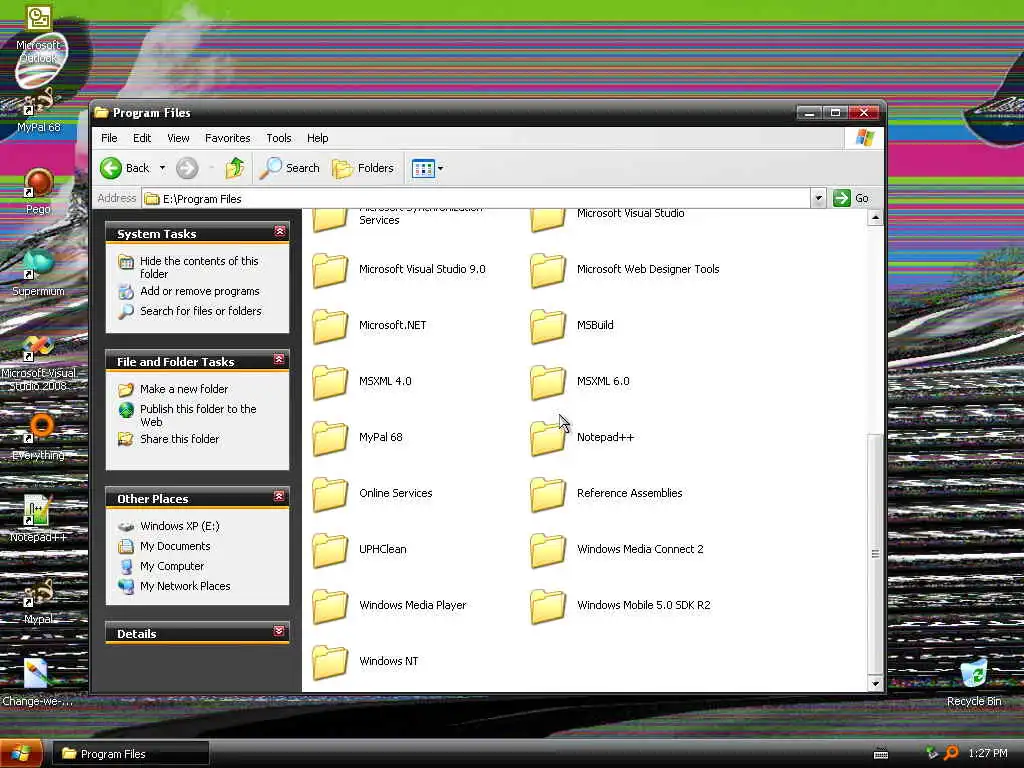This screenshot has height=768, width=1024.
Task: Click Publish this folder to the Web
Action: [198, 415]
